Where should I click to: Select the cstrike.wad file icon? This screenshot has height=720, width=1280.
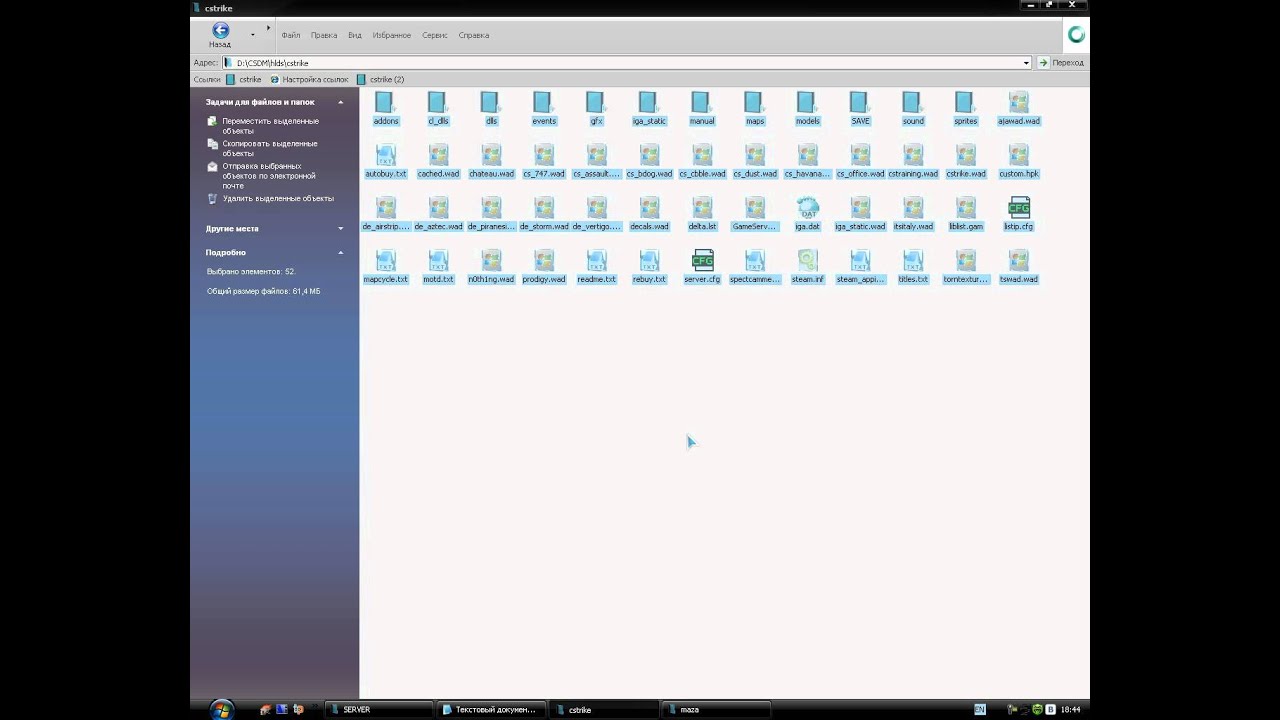pos(965,155)
